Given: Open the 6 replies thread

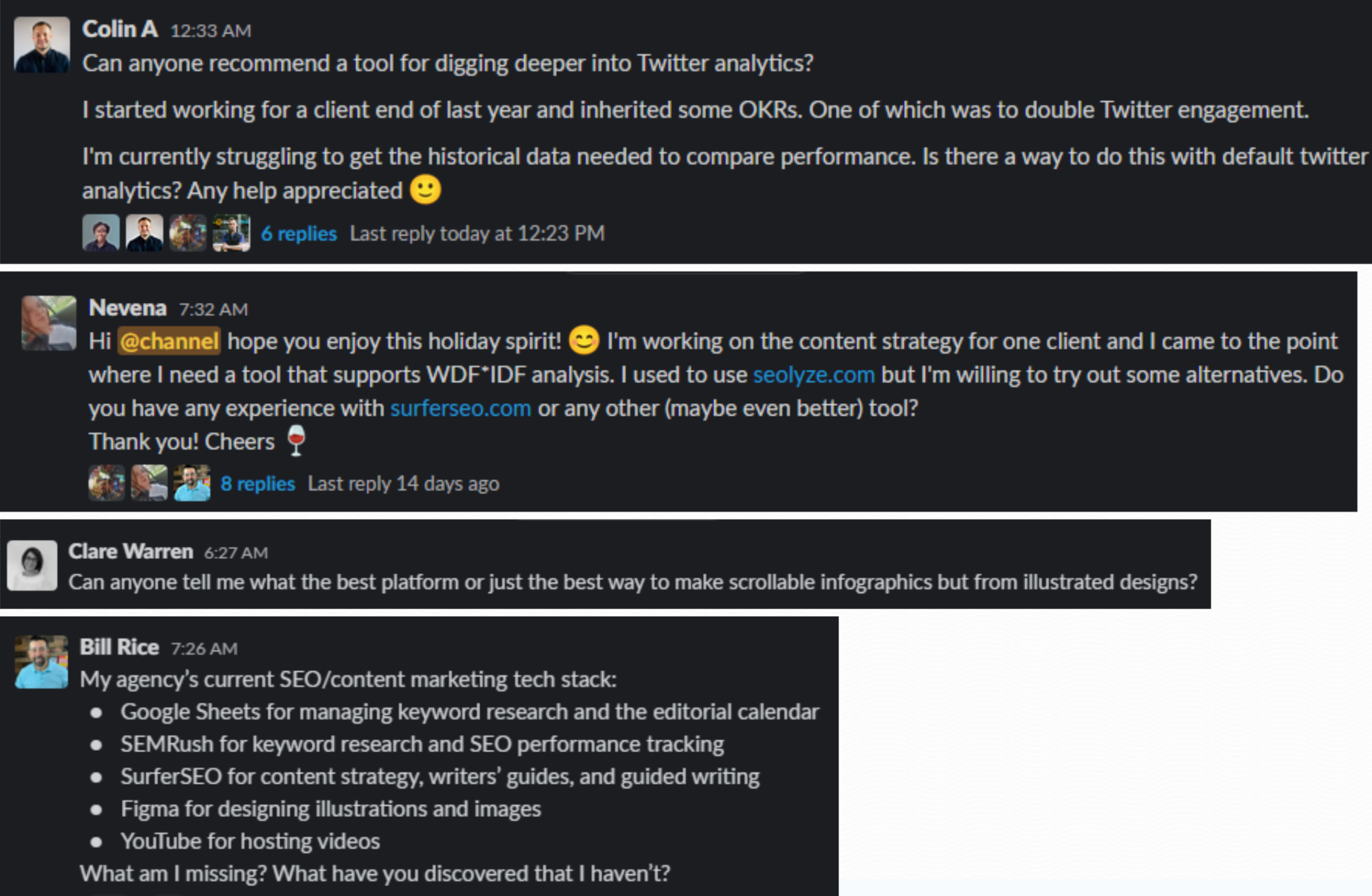Looking at the screenshot, I should click(299, 233).
